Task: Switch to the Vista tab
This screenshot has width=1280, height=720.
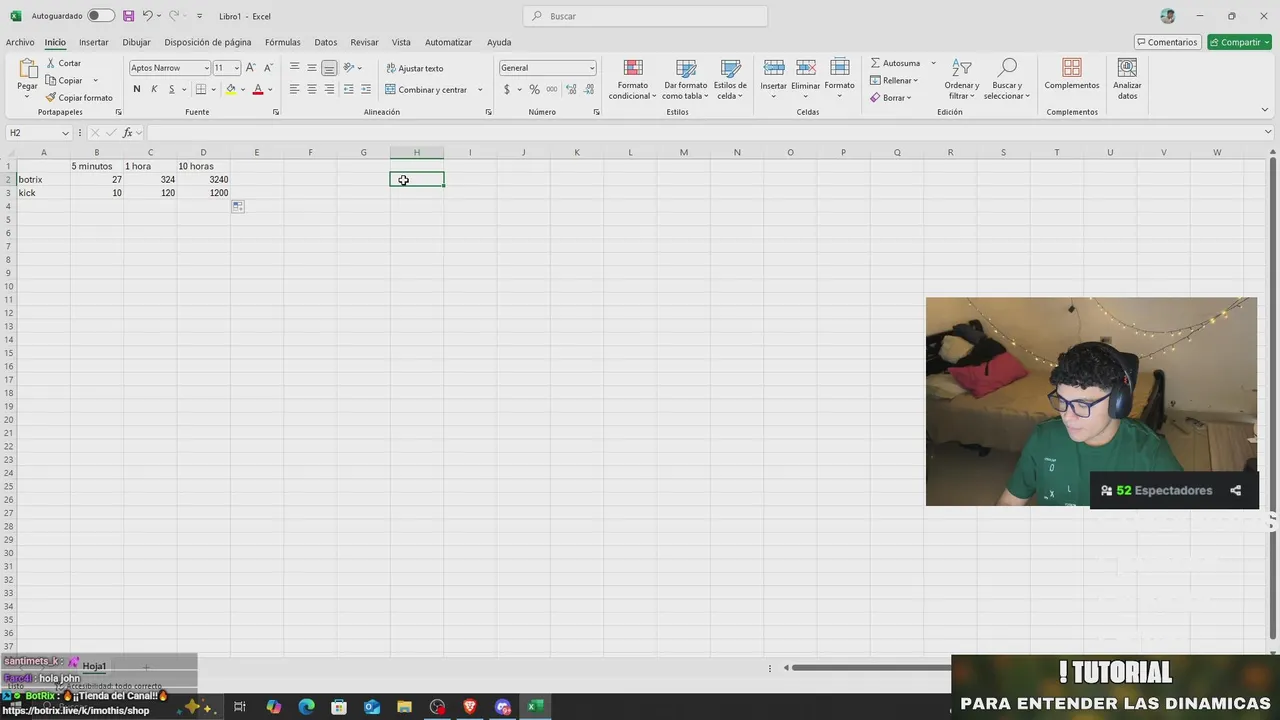Action: click(x=401, y=42)
